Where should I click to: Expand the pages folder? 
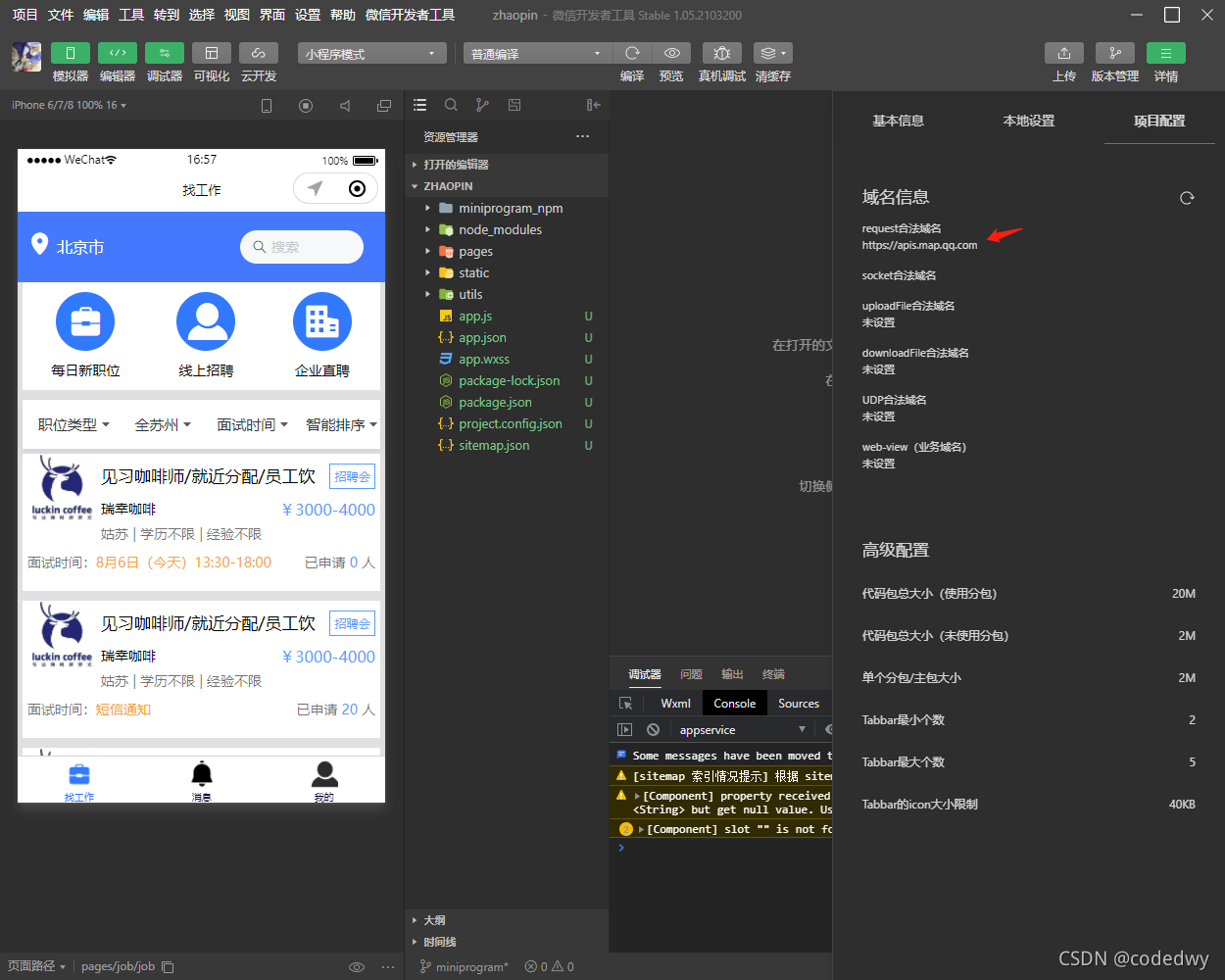point(507,251)
